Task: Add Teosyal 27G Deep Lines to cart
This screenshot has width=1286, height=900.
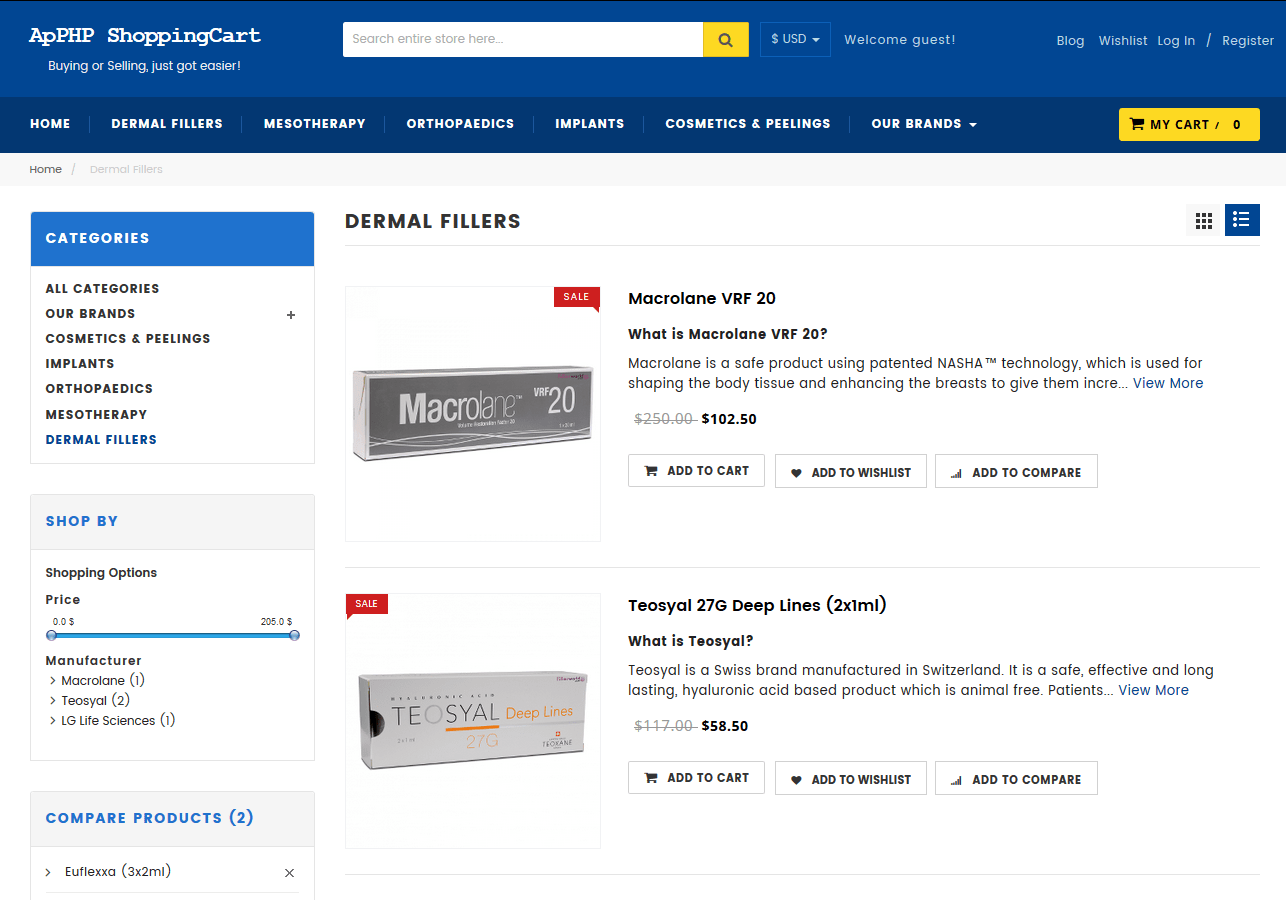Action: (x=696, y=778)
